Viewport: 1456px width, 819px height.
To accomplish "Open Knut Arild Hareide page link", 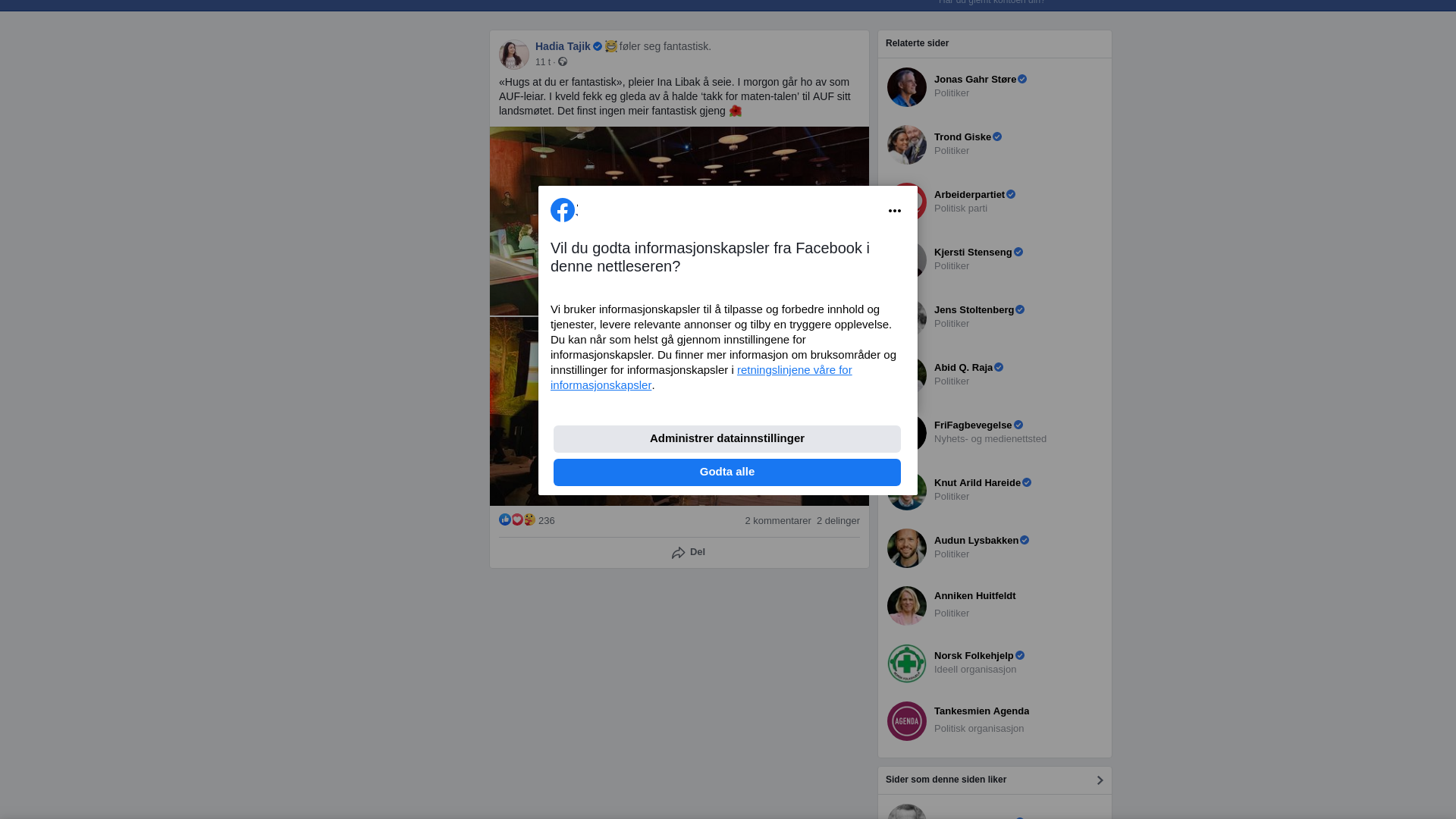I will coord(977,483).
